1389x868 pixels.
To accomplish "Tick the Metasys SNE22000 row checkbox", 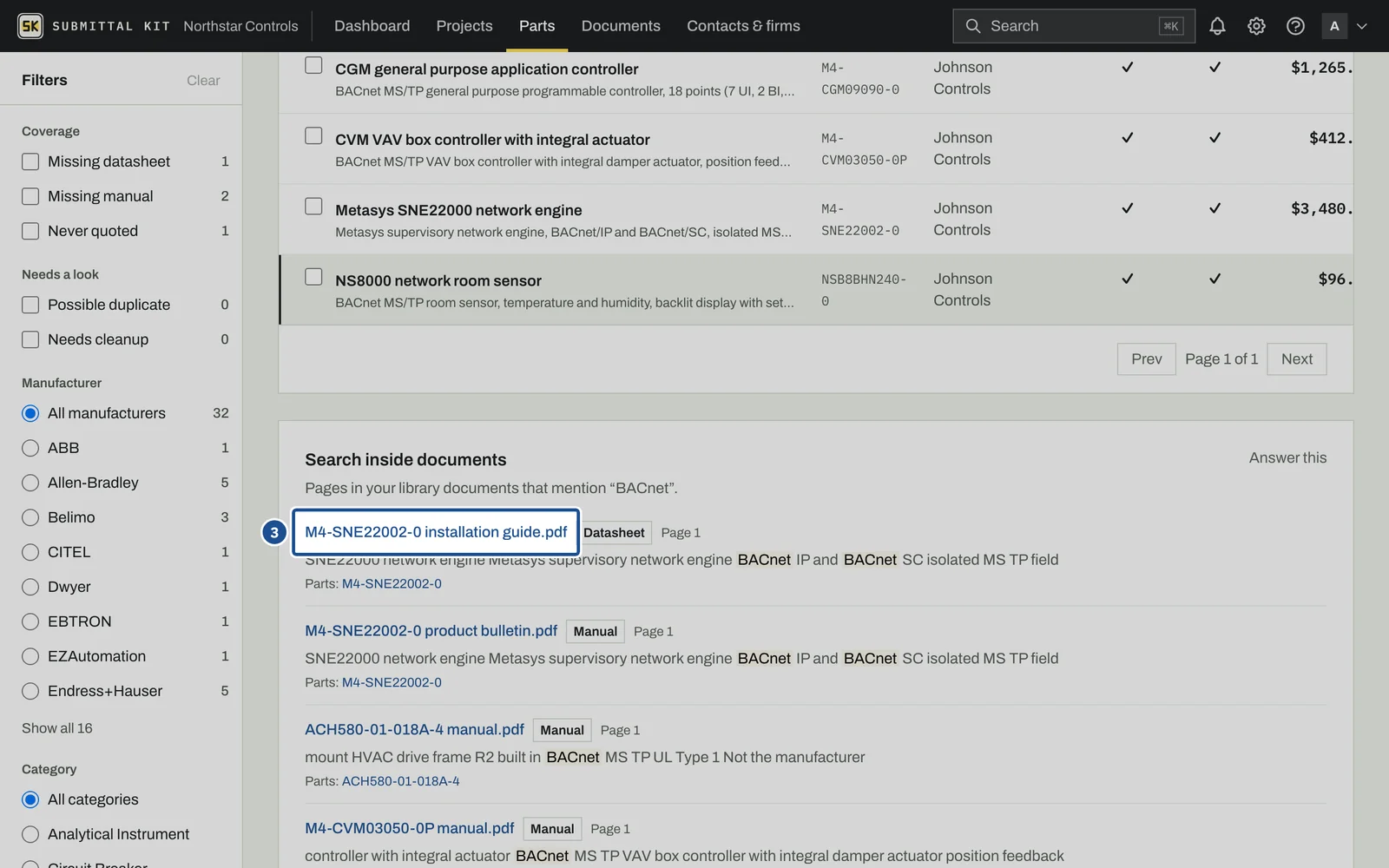I will point(313,206).
